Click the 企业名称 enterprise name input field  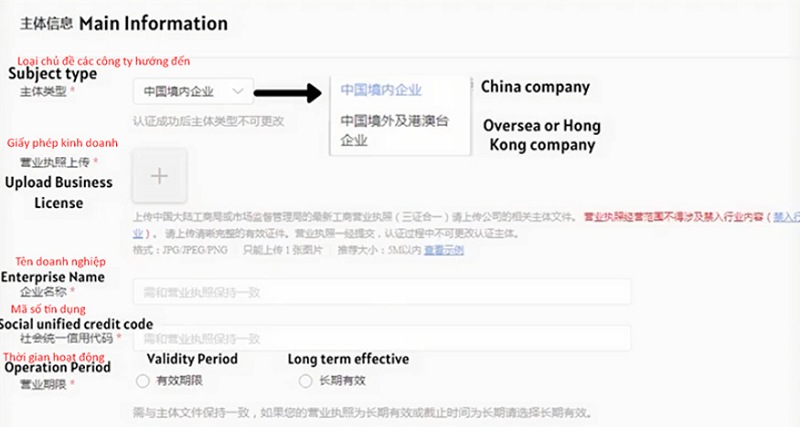381,291
